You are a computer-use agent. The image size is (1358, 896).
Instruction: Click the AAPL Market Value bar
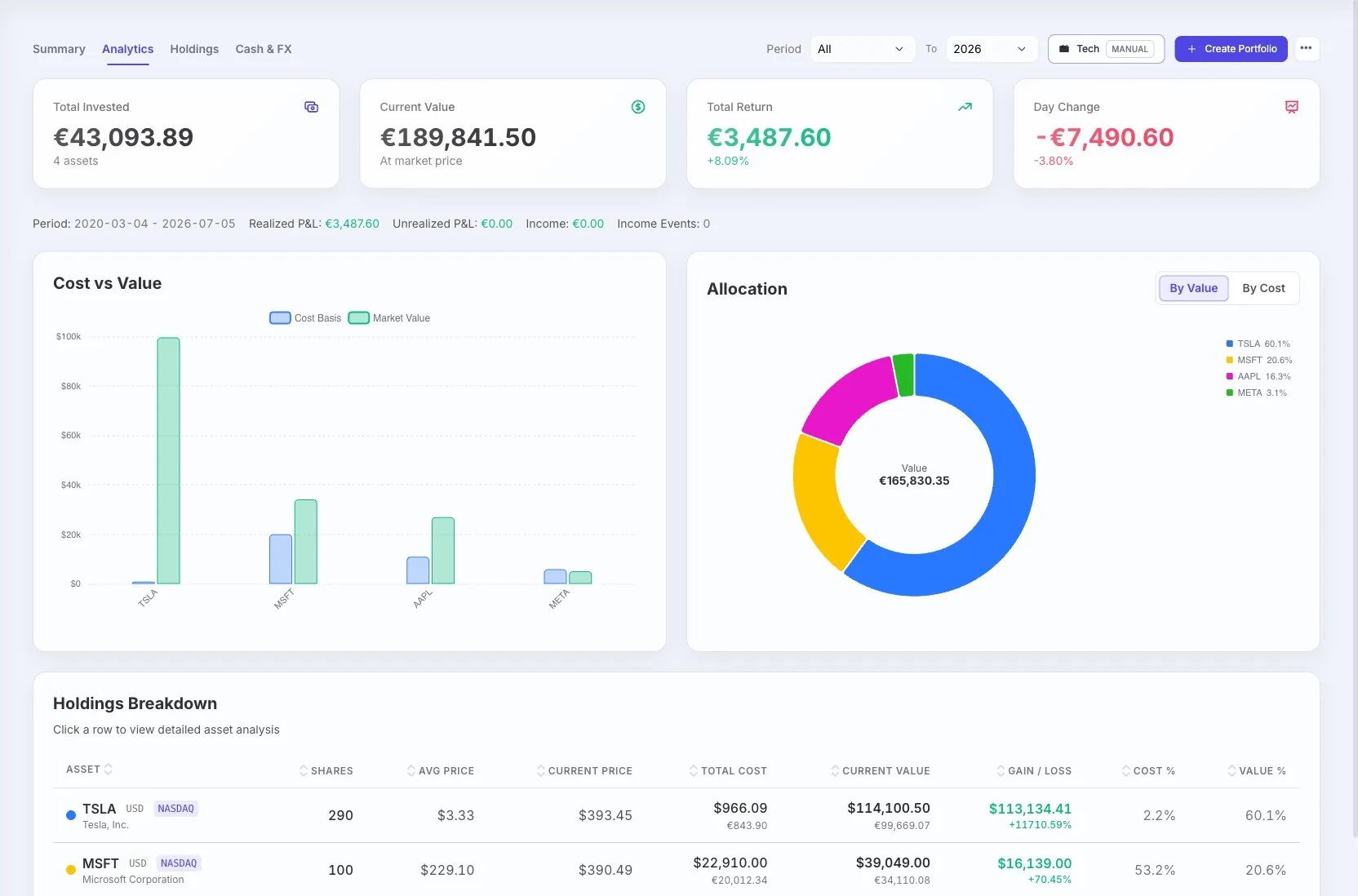point(443,551)
